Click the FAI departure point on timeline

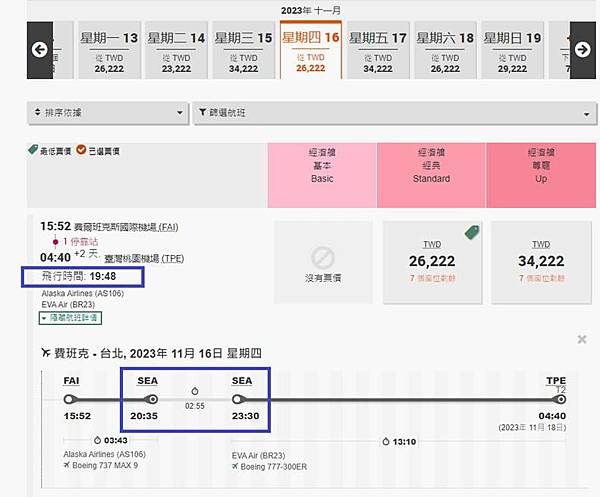(x=69, y=399)
